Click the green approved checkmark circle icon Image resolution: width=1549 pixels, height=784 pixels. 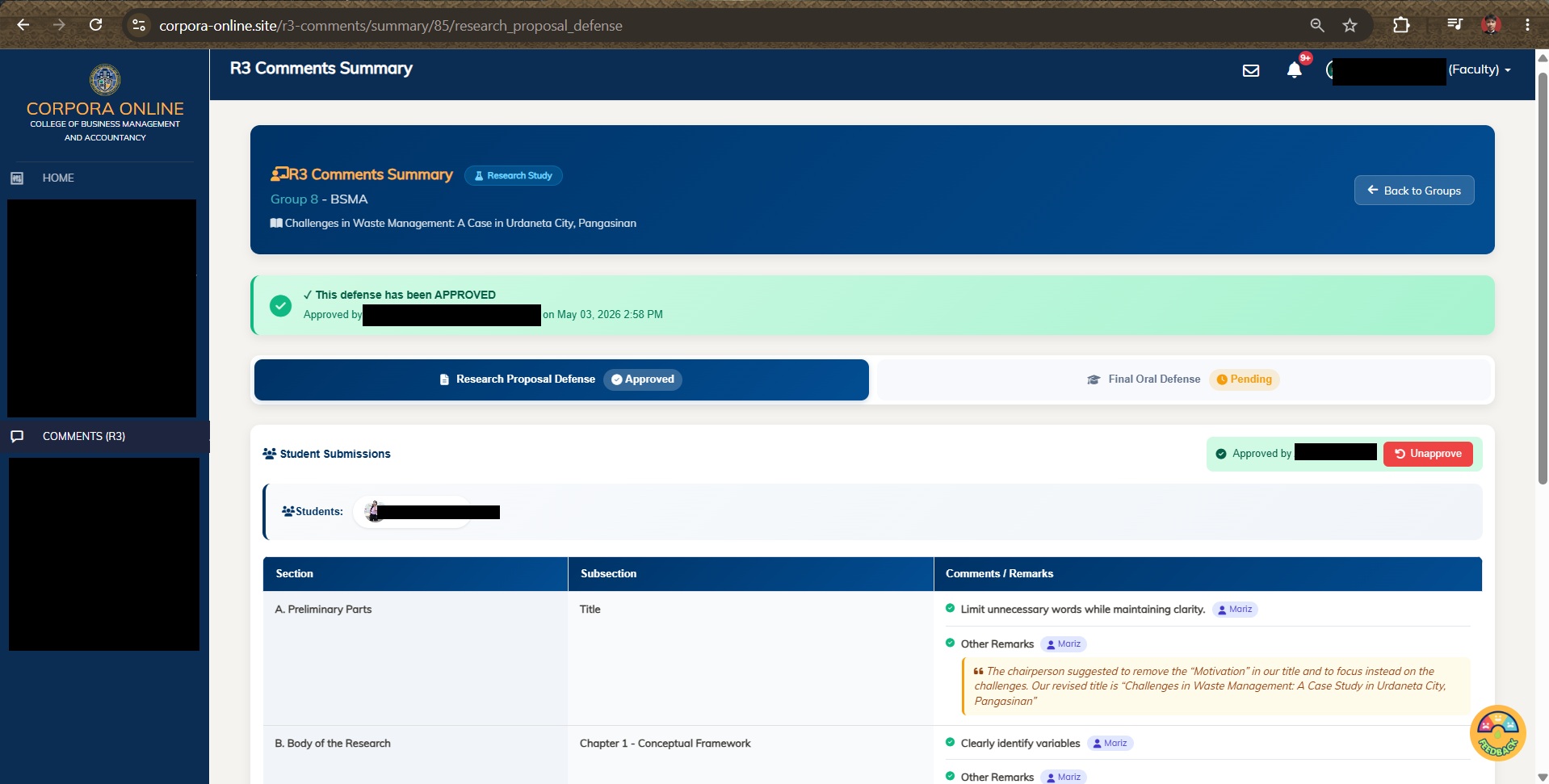click(280, 305)
